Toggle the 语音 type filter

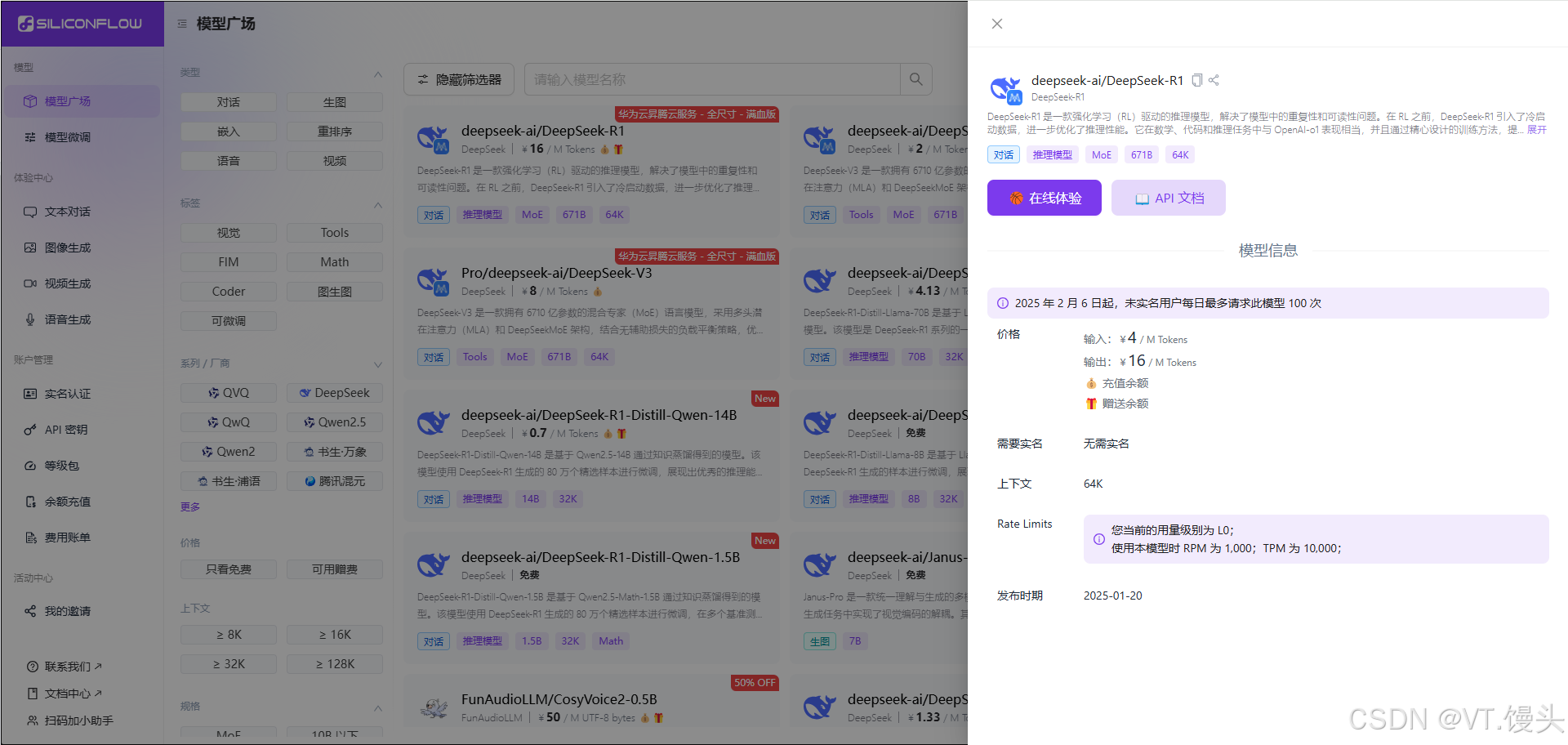tap(229, 161)
